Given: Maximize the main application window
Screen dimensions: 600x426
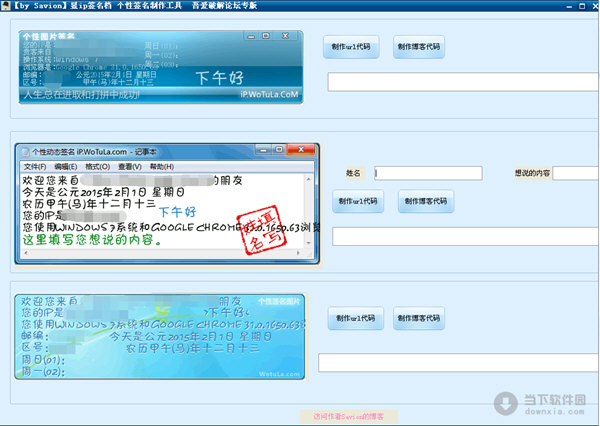Looking at the screenshot, I should tap(582, 6).
